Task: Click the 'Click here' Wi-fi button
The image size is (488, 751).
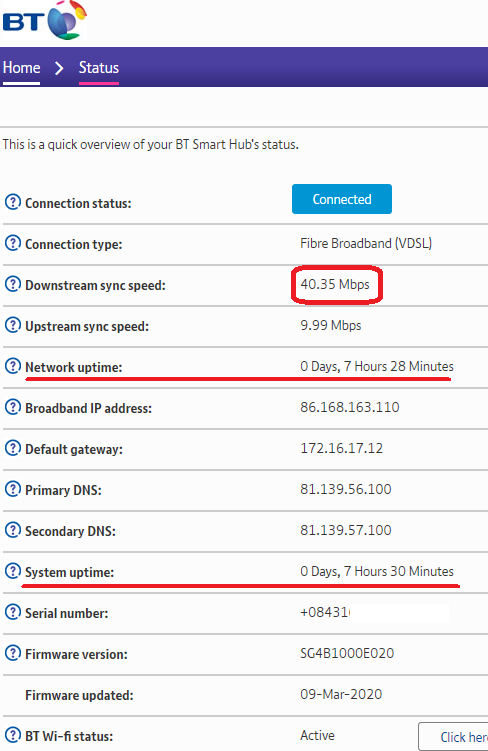Action: [453, 737]
